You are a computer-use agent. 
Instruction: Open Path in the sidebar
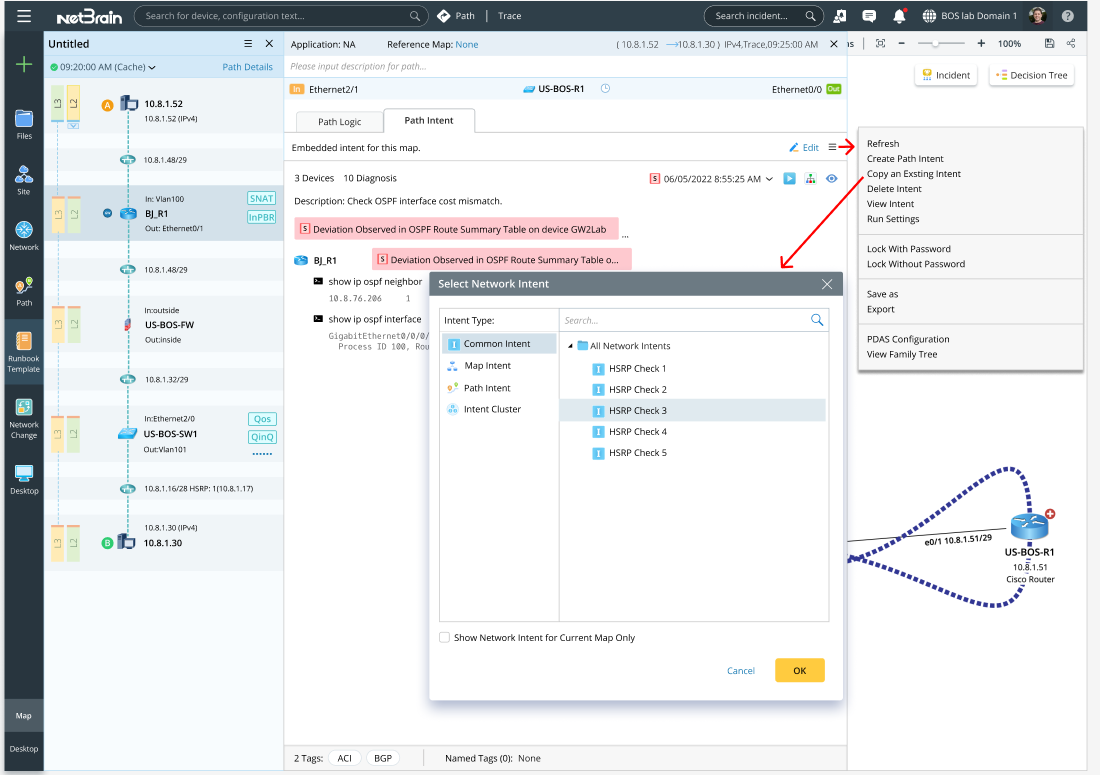tap(24, 292)
